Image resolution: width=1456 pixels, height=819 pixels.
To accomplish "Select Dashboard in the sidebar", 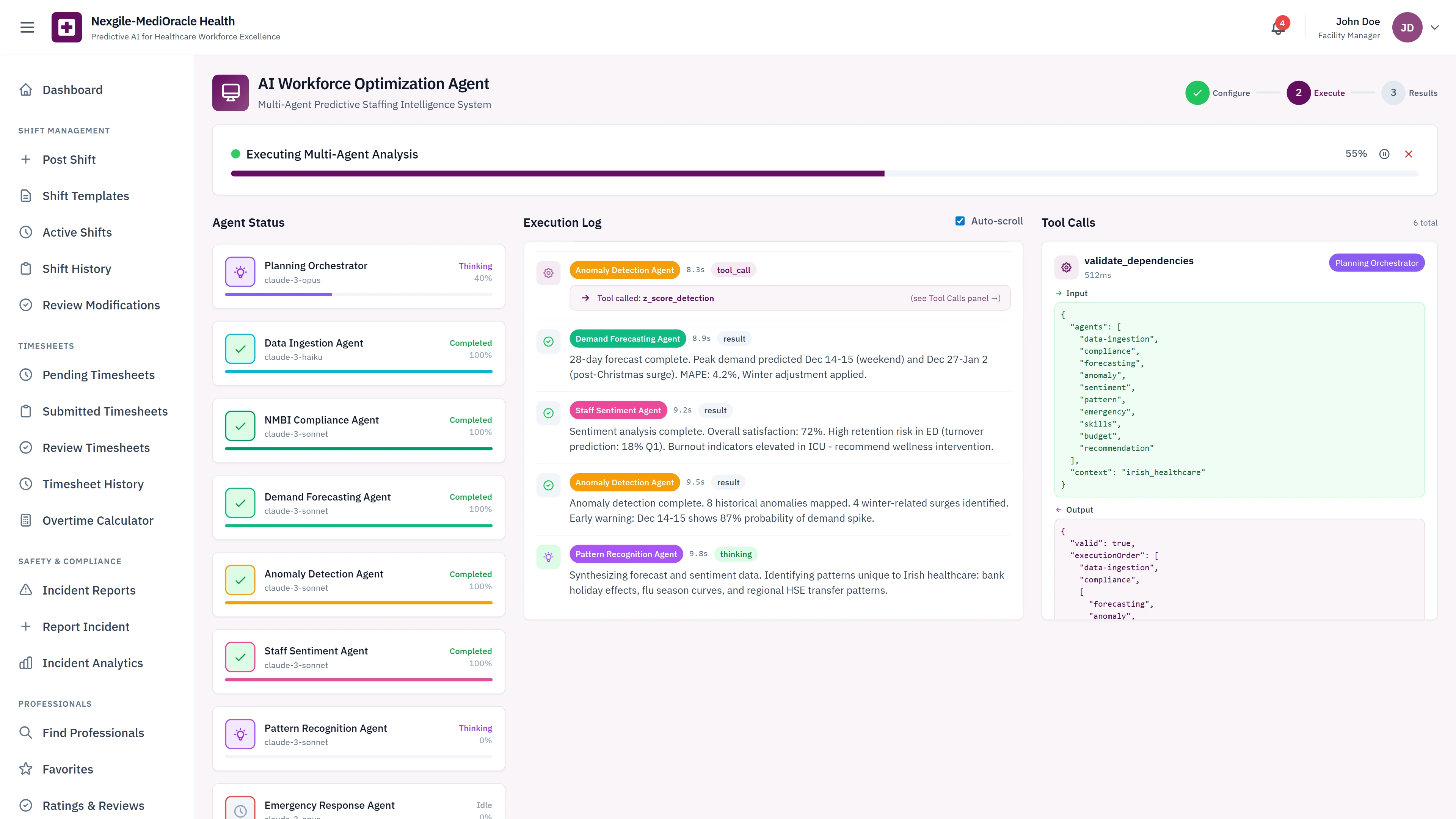I will tap(72, 89).
